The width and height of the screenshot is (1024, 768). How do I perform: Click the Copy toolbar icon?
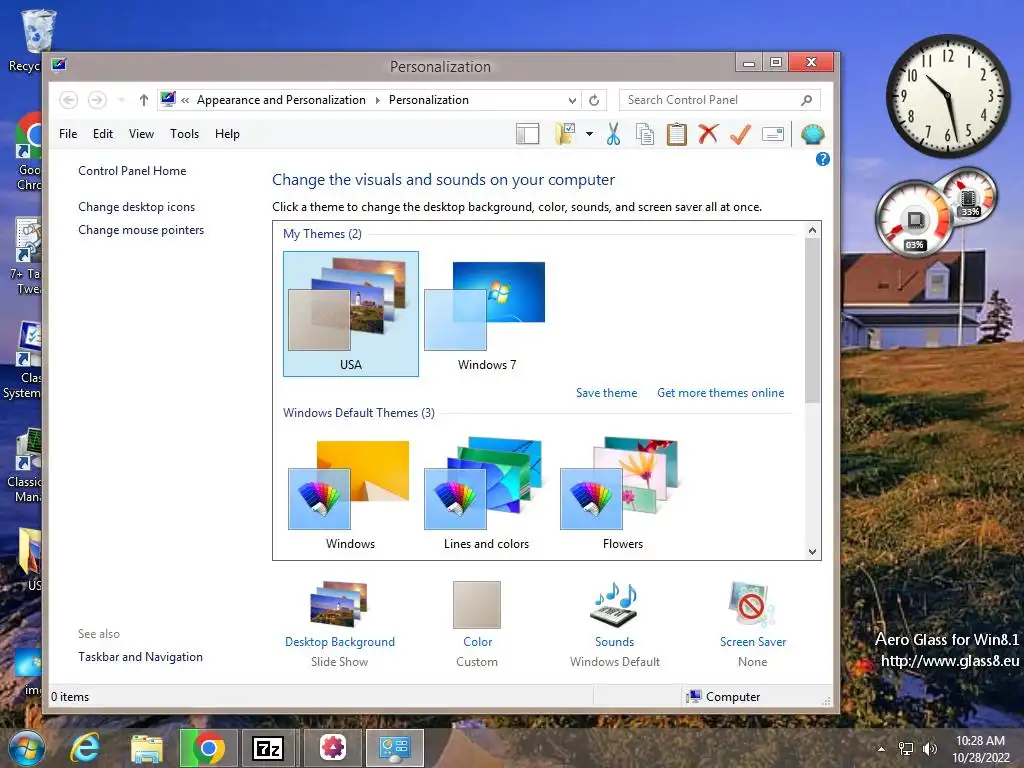coord(645,134)
